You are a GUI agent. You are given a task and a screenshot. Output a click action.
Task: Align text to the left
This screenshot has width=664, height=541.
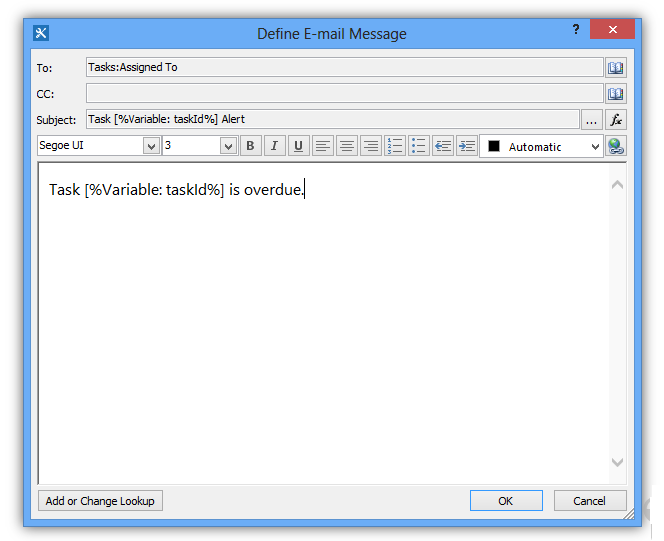(x=323, y=146)
